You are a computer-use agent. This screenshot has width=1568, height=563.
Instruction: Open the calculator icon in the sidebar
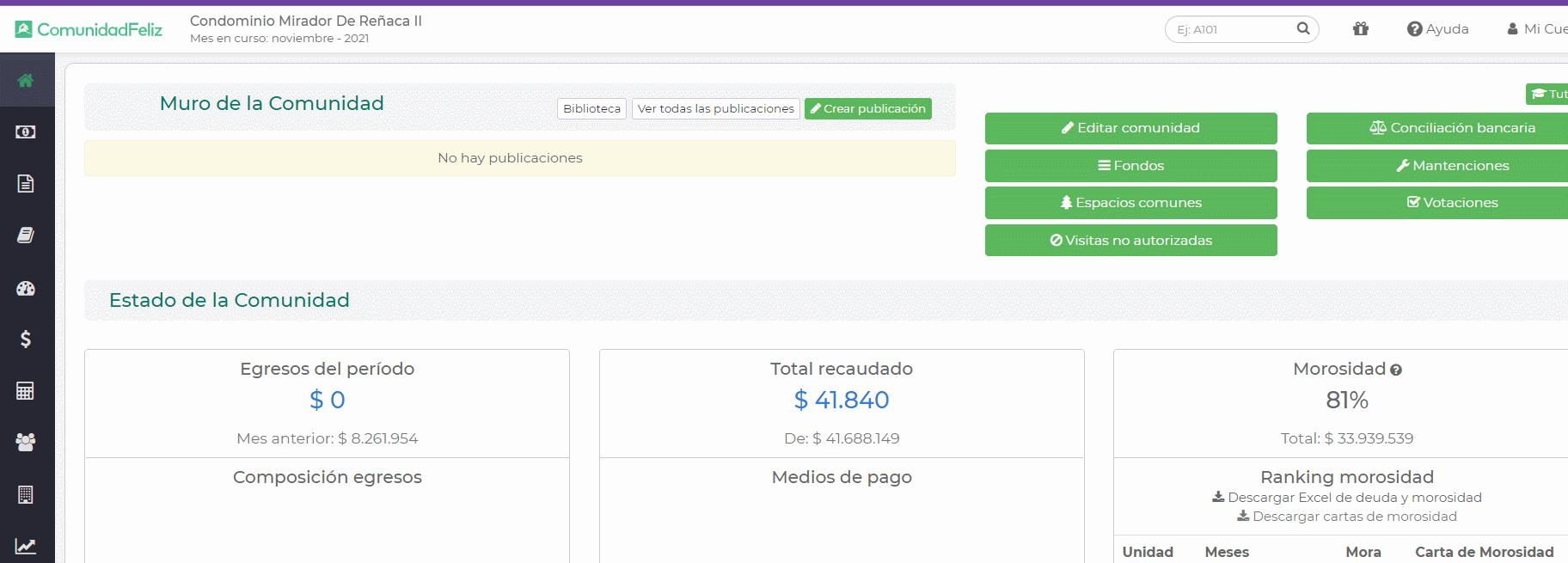pyautogui.click(x=26, y=391)
